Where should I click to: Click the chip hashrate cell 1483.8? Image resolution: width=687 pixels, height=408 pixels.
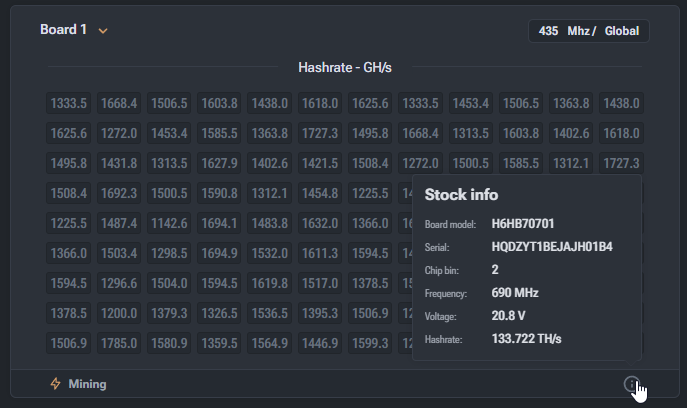[x=269, y=223]
